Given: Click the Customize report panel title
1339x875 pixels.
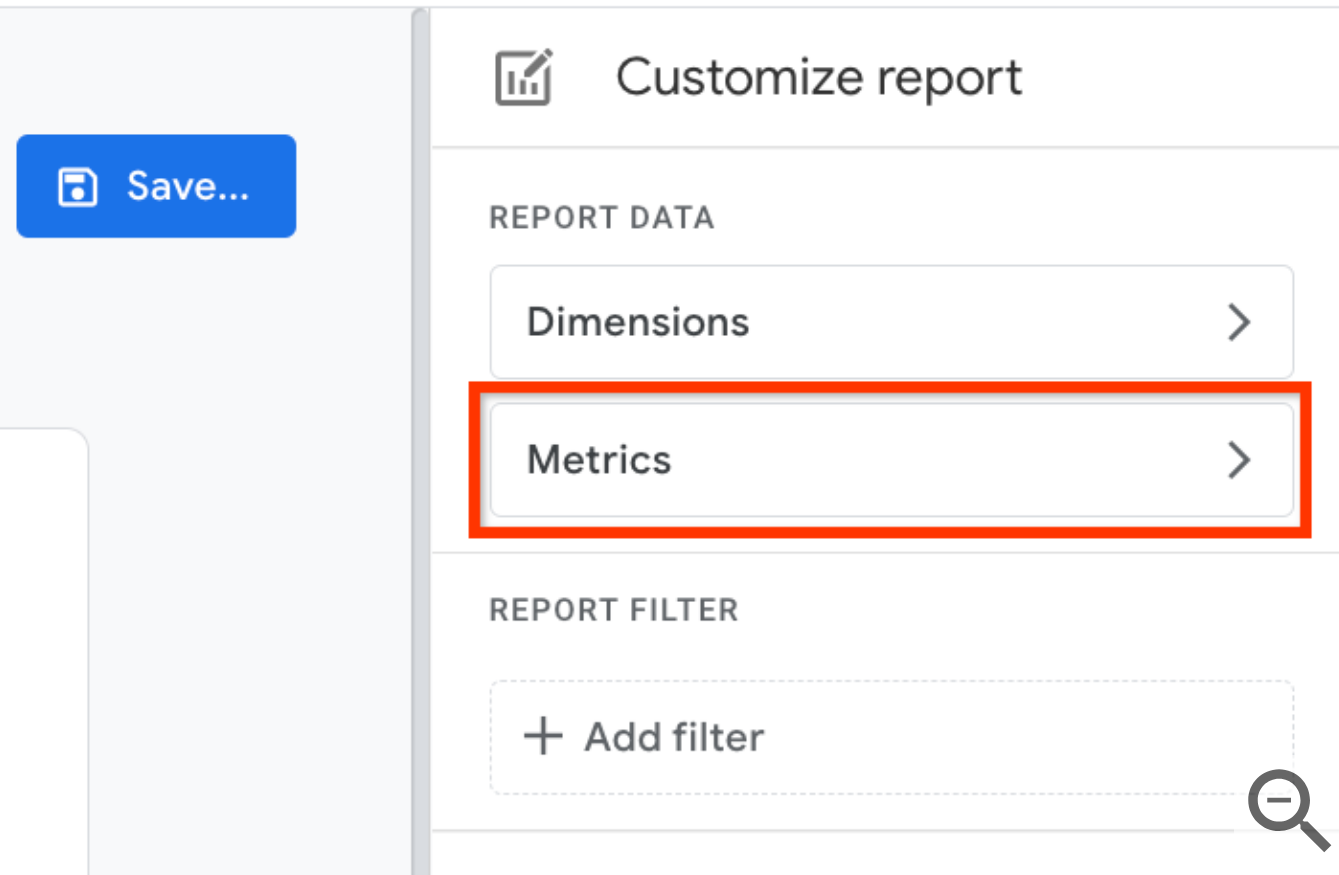Looking at the screenshot, I should 819,78.
